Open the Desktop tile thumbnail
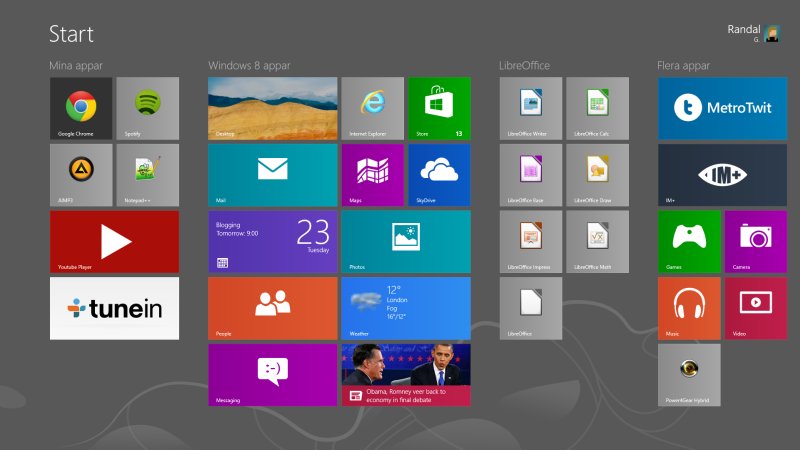The width and height of the screenshot is (800, 450). (272, 108)
